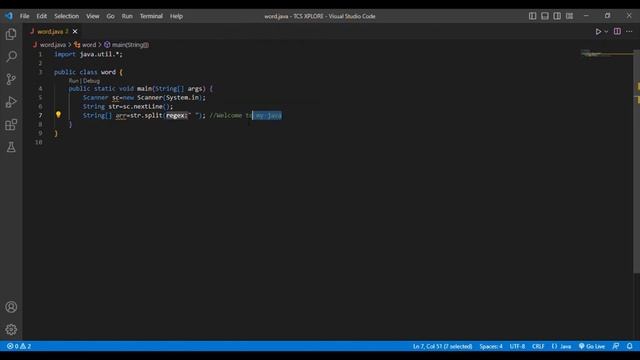Change indentation via Spaces: 4
This screenshot has width=640, height=360.
(491, 346)
